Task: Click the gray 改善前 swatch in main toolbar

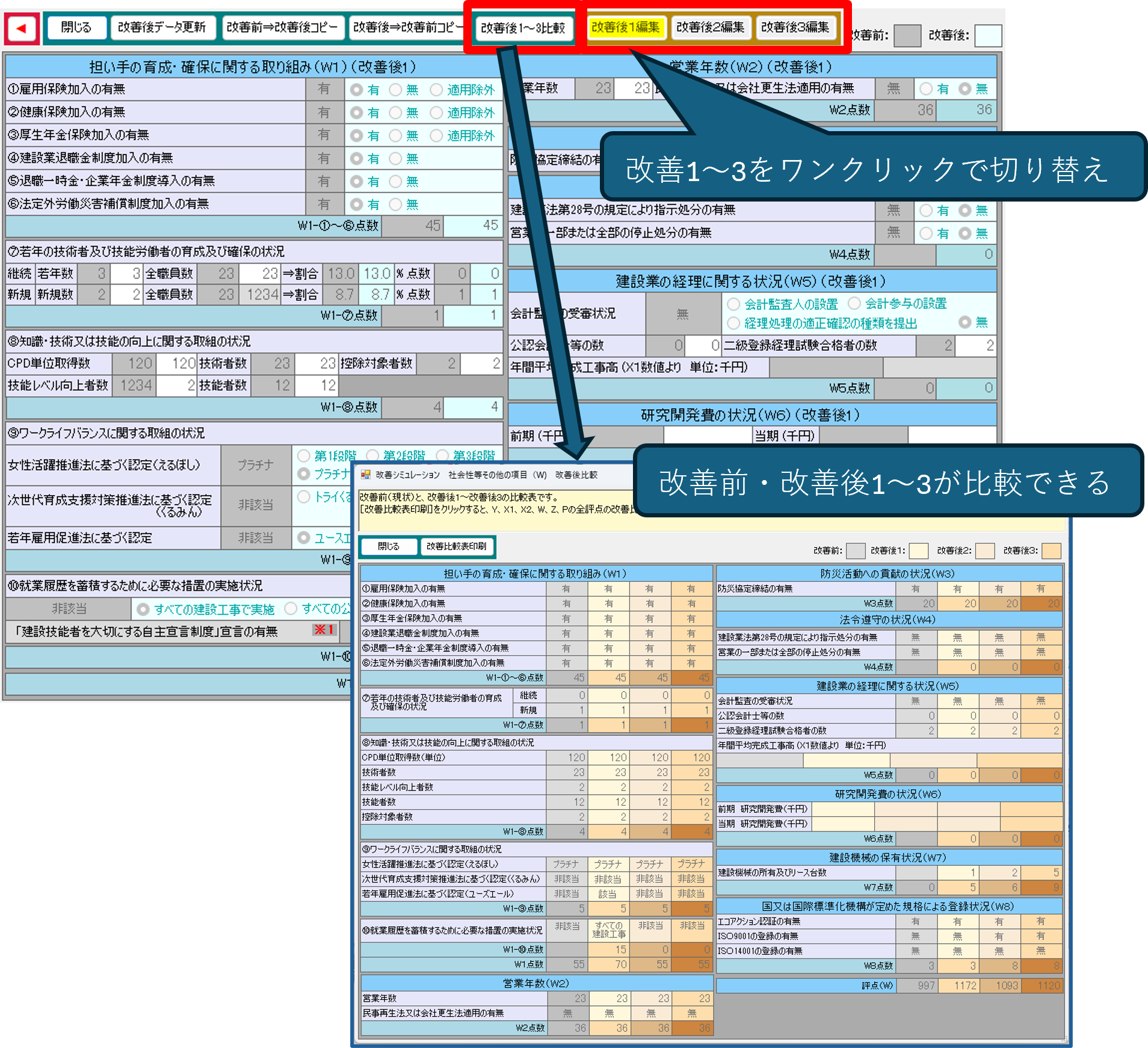Action: point(908,35)
